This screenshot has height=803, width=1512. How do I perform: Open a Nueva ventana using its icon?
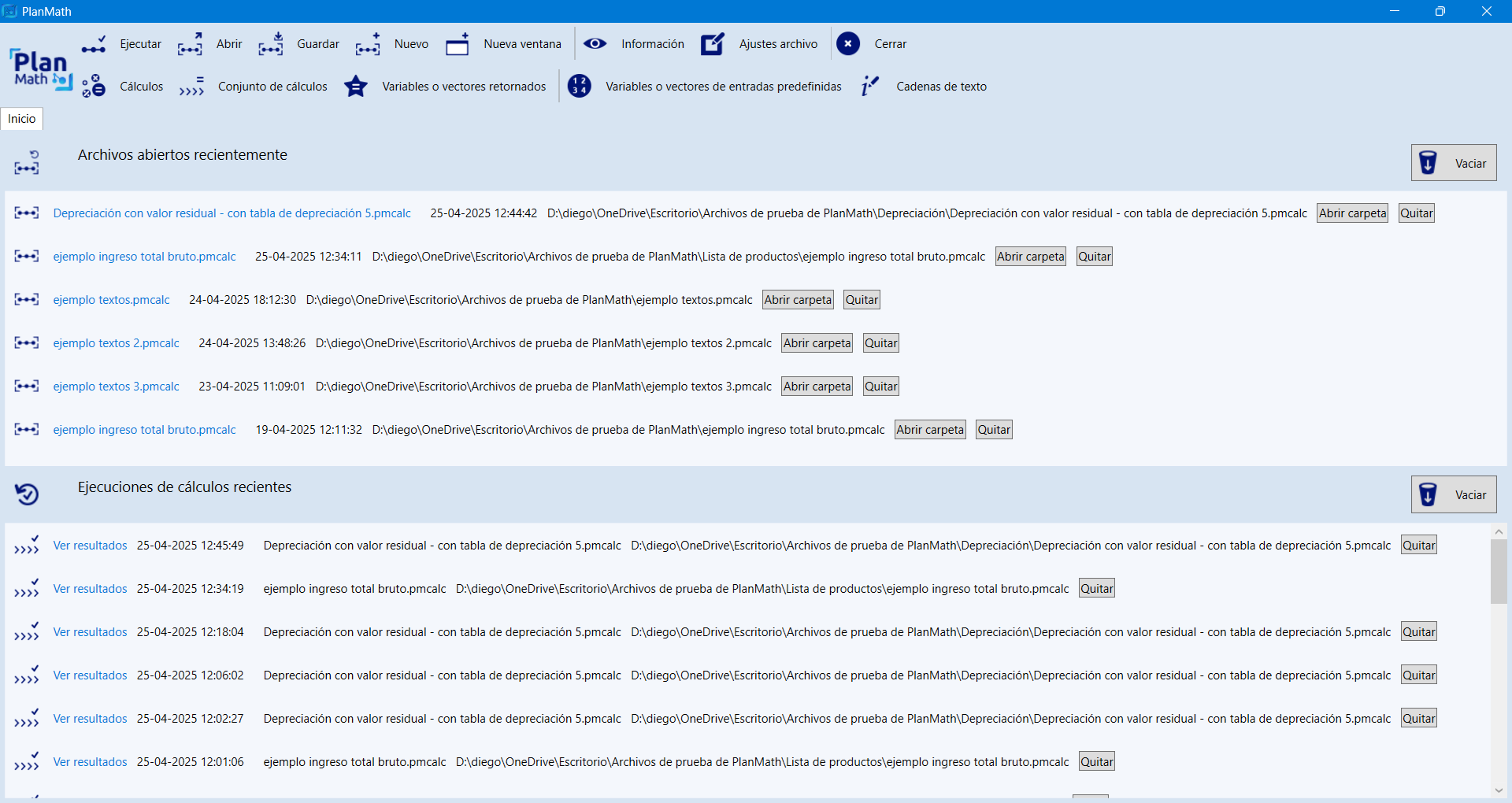click(457, 45)
